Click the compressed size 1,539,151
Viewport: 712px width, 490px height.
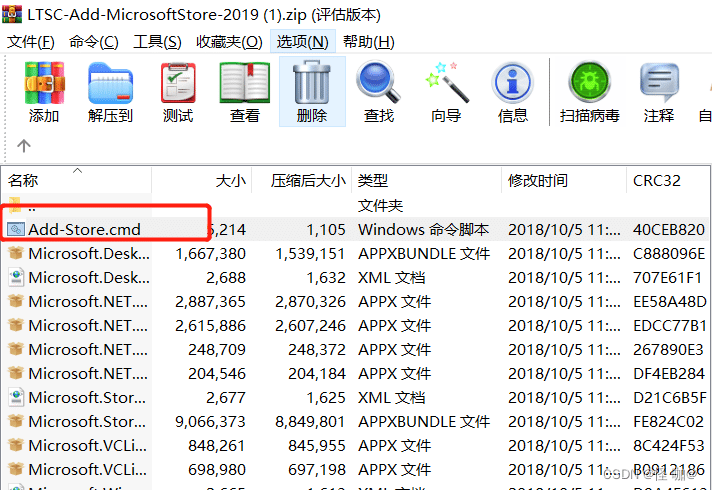[x=311, y=253]
